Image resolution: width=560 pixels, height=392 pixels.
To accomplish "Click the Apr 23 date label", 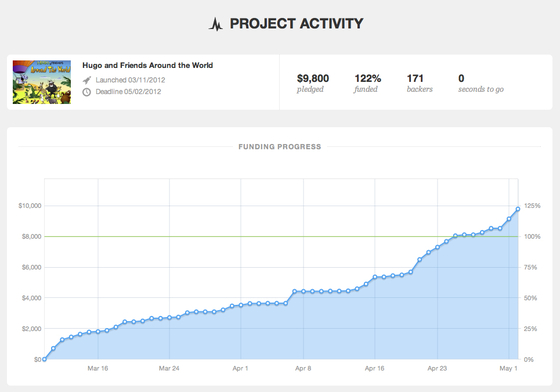I will 437,368.
